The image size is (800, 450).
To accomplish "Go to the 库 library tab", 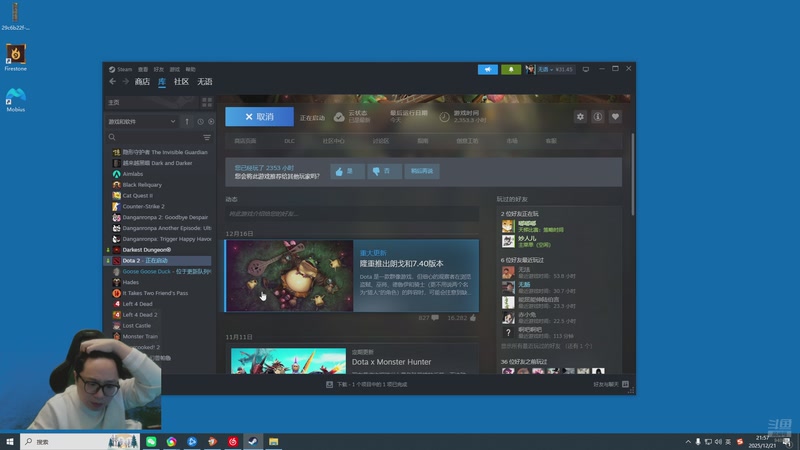I will 162,82.
